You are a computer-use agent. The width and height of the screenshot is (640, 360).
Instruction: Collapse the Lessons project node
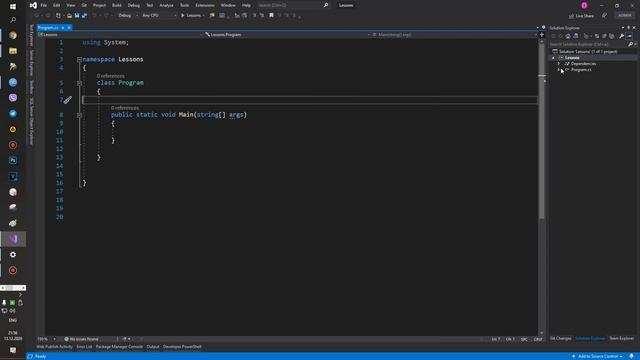click(553, 58)
